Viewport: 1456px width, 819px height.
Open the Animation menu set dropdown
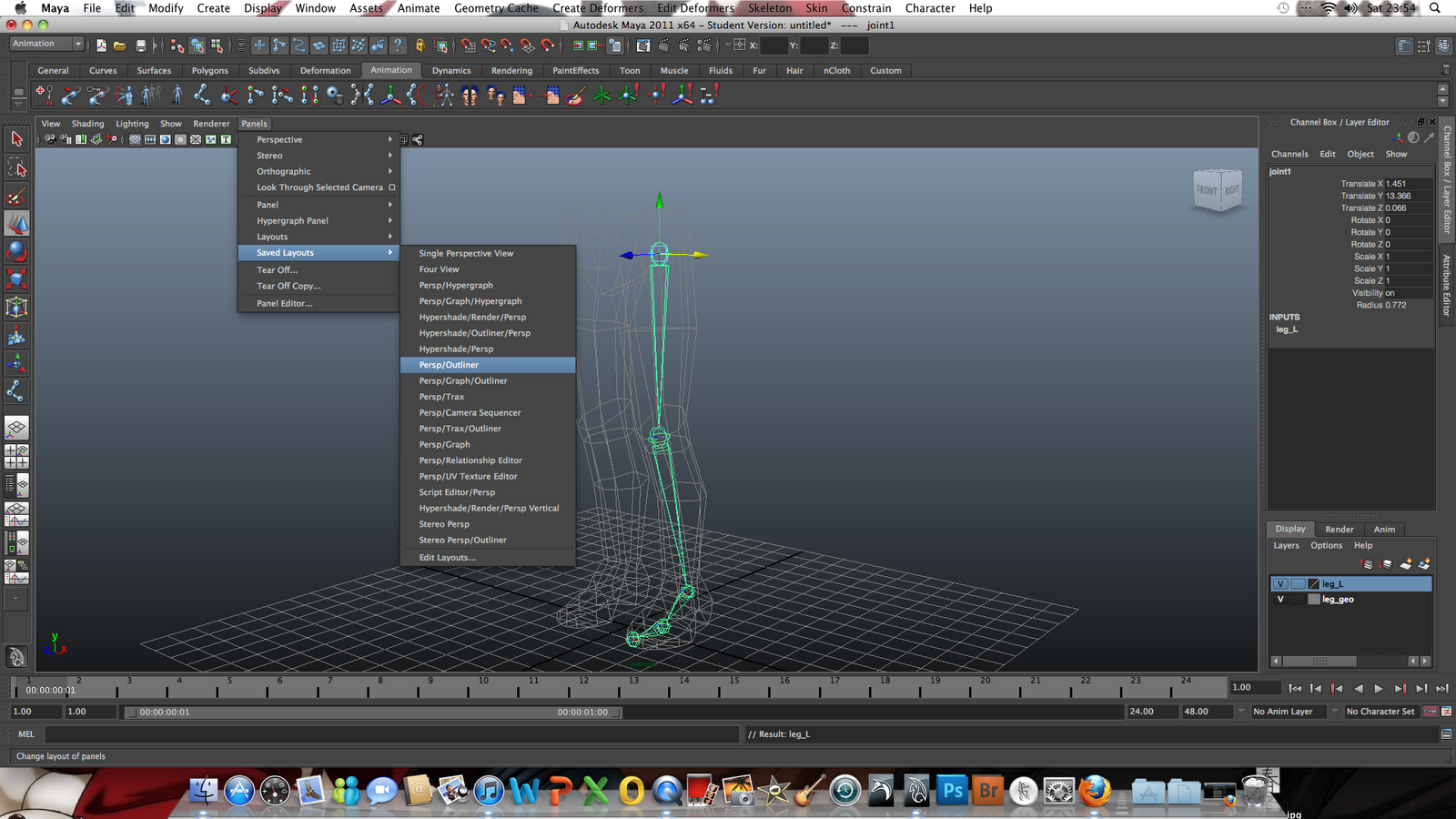45,43
